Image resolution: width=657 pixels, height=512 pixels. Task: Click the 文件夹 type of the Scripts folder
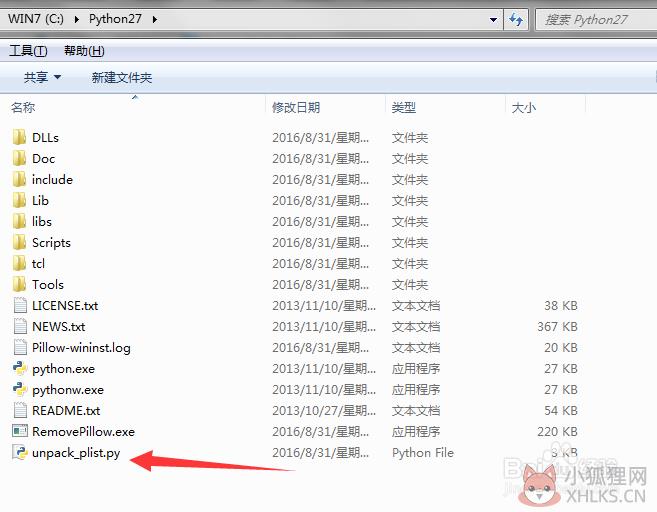click(x=410, y=243)
